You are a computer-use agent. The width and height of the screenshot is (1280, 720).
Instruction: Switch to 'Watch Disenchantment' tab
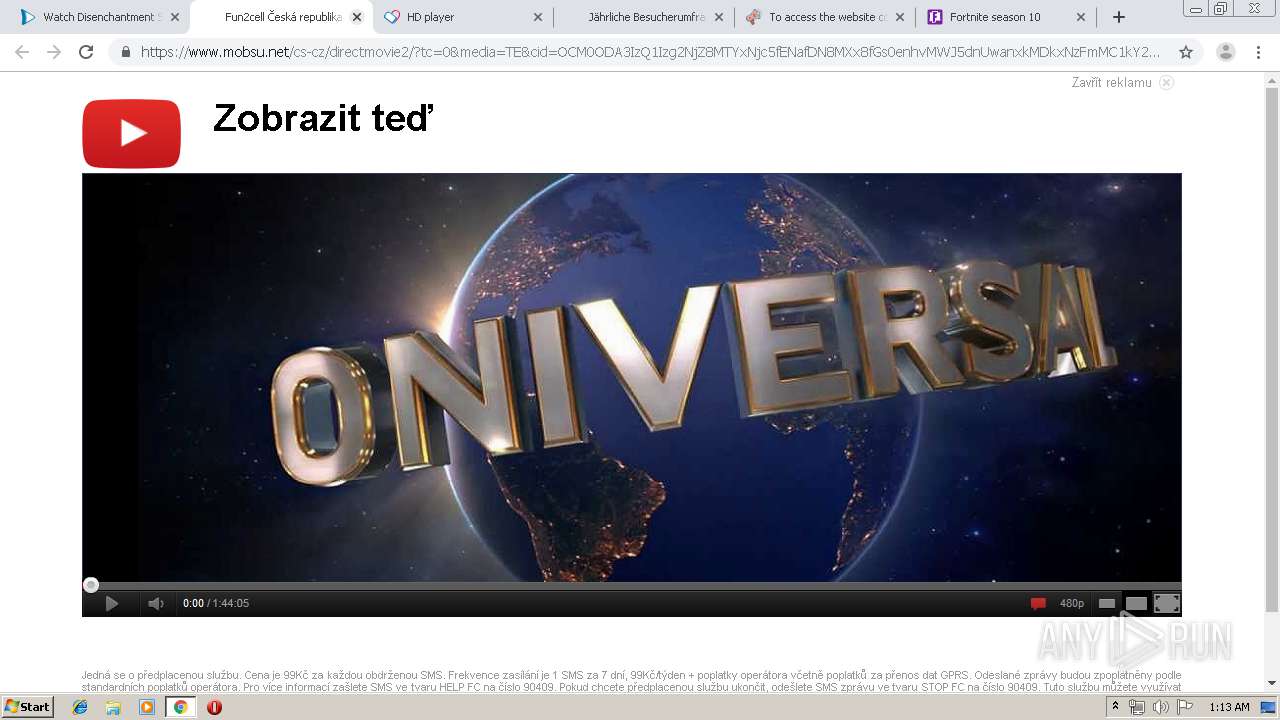(102, 17)
